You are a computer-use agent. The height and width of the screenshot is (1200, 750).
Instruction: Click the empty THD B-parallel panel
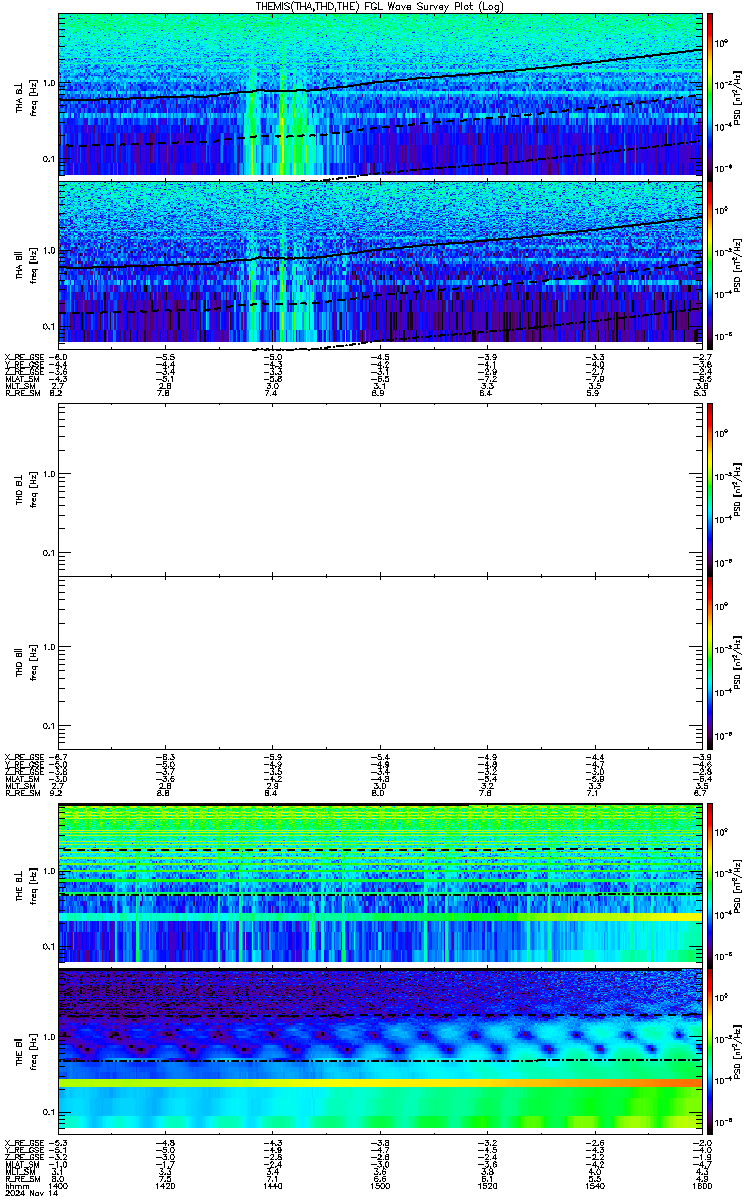click(380, 662)
